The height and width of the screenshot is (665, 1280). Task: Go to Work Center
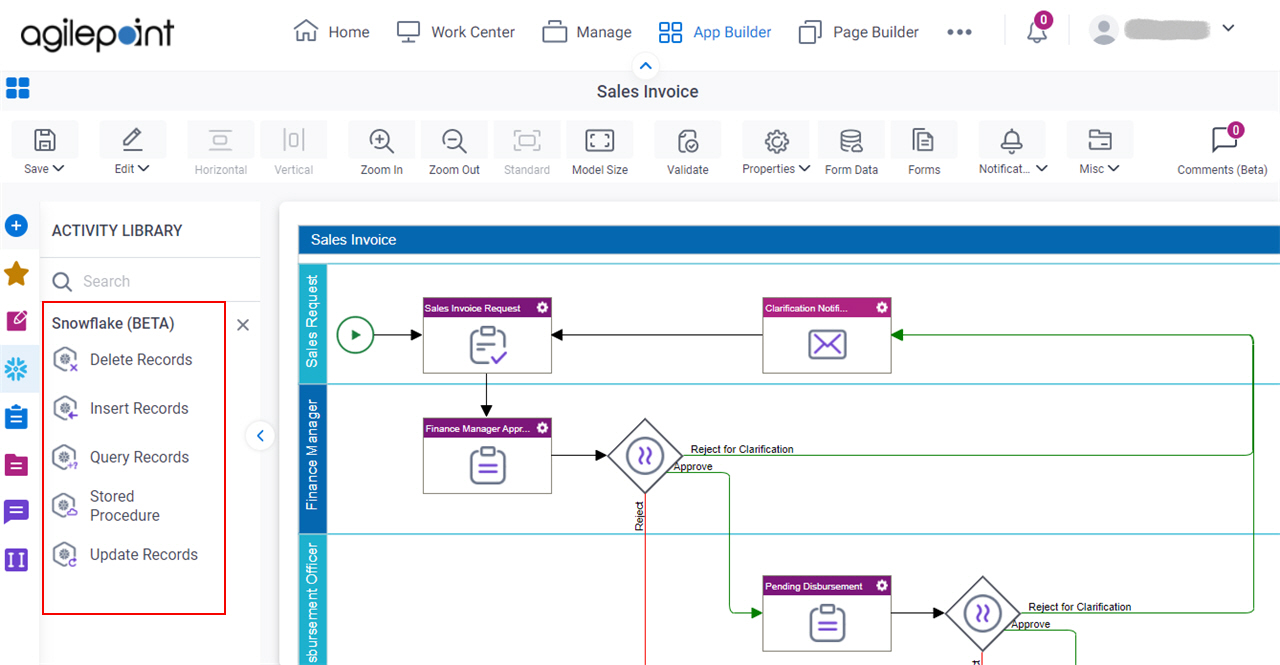click(455, 32)
